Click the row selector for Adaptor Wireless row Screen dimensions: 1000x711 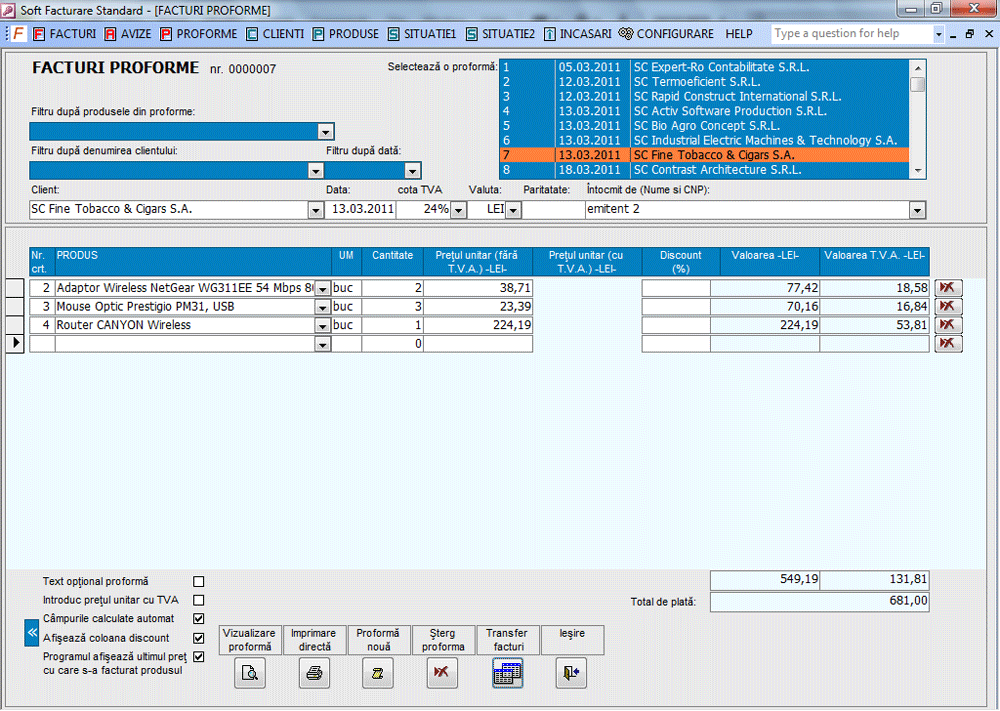[x=15, y=288]
